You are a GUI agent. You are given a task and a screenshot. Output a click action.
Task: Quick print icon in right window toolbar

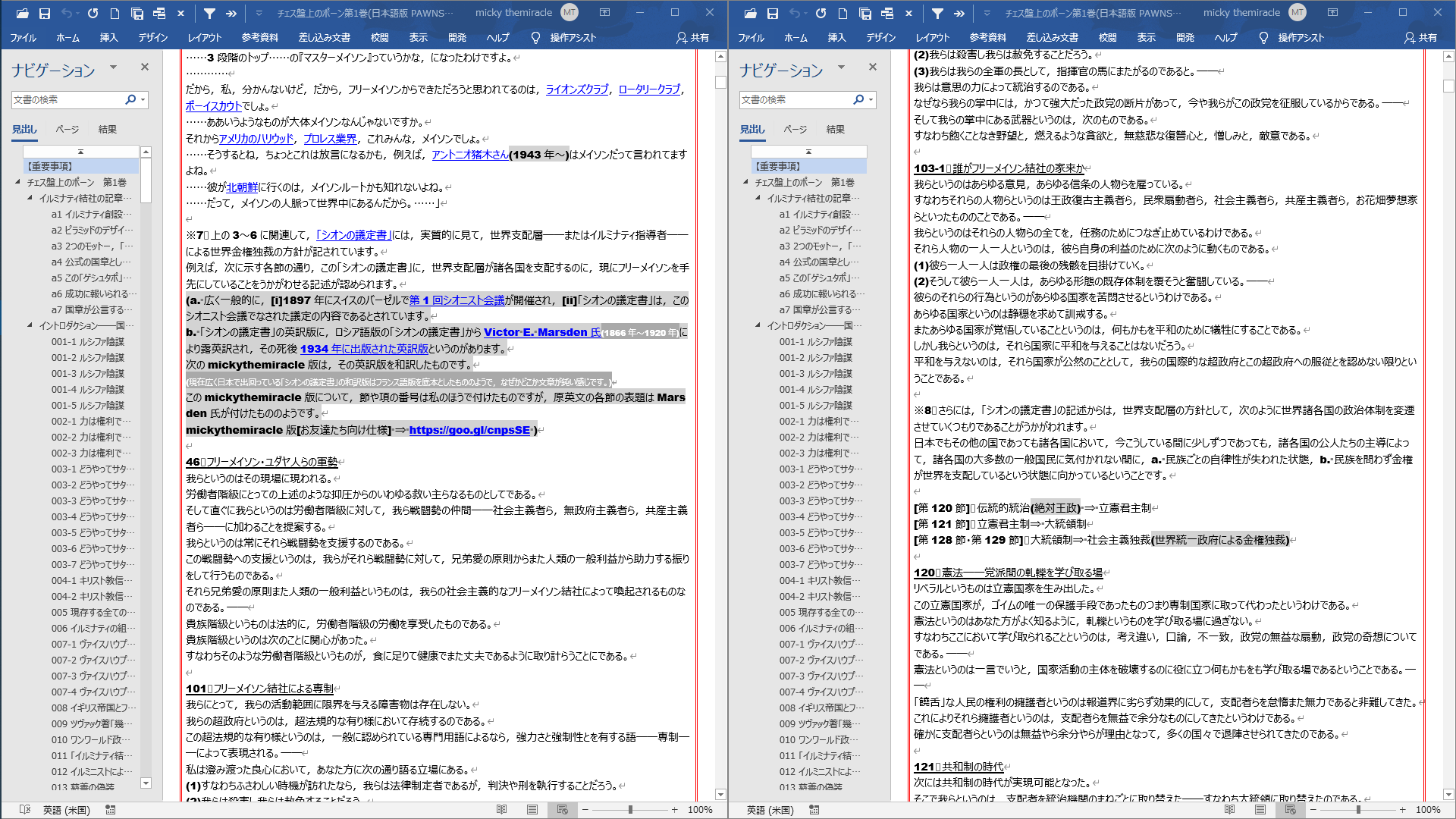(x=887, y=13)
